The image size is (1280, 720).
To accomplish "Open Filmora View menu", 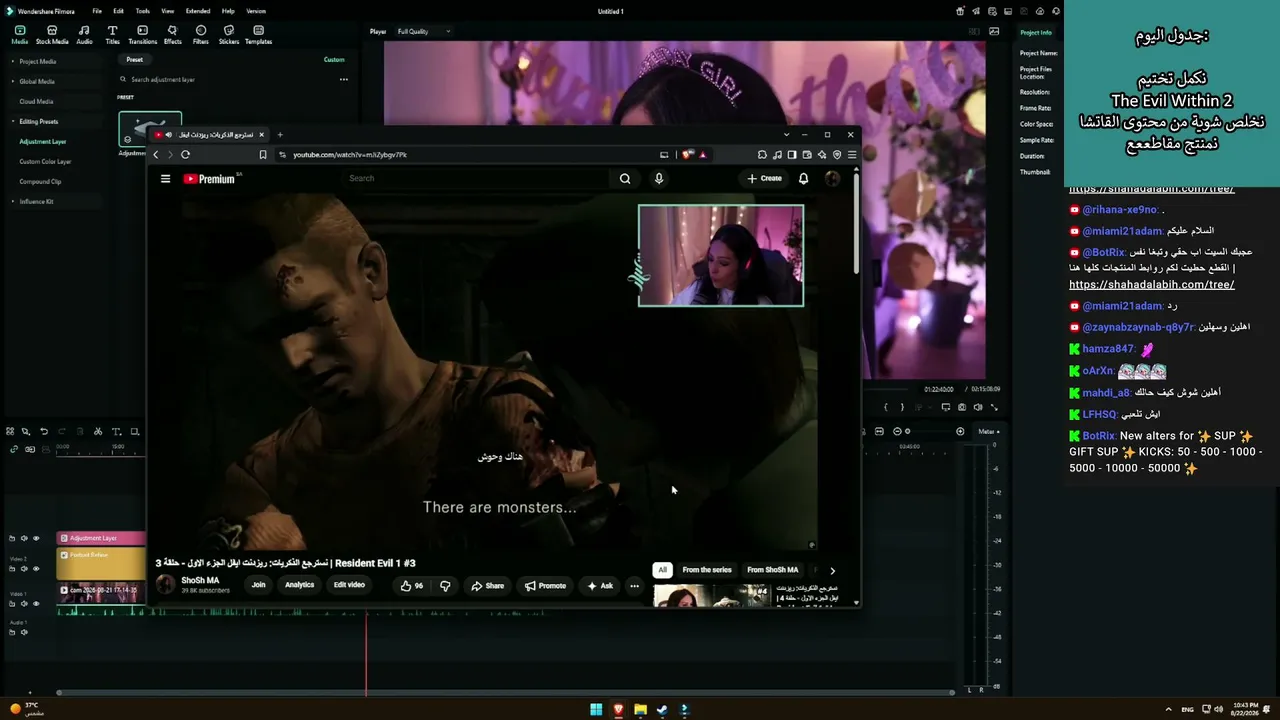I will point(167,11).
